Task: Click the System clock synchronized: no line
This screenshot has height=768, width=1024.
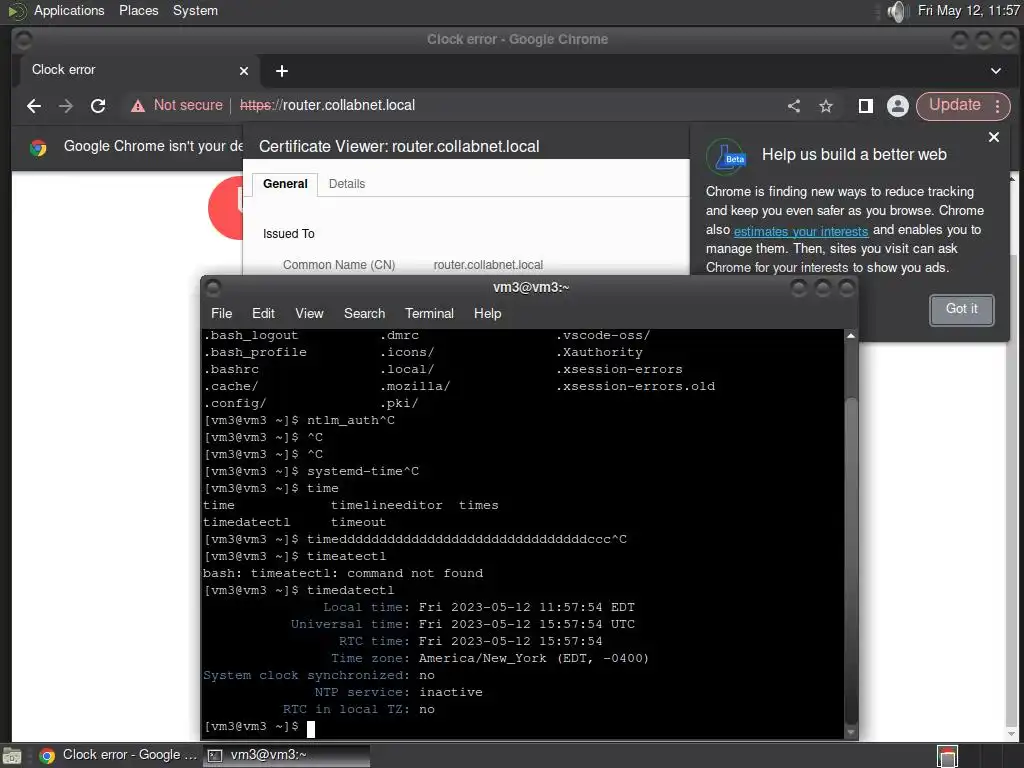Action: [319, 675]
